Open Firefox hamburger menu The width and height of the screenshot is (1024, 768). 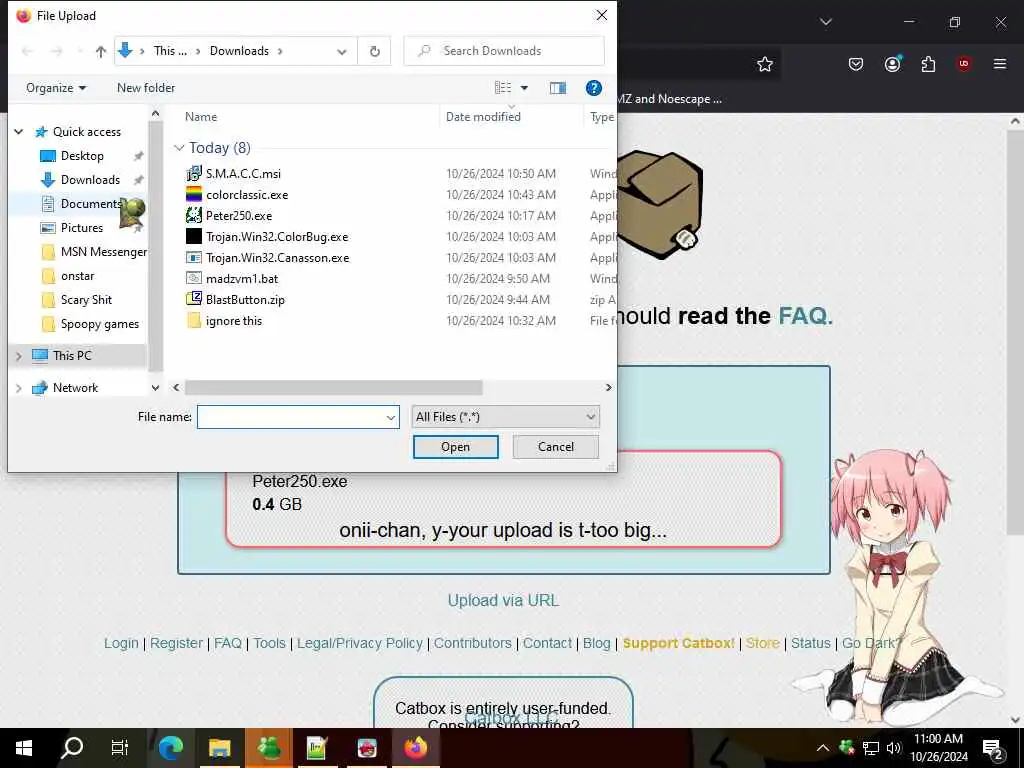pos(1000,64)
